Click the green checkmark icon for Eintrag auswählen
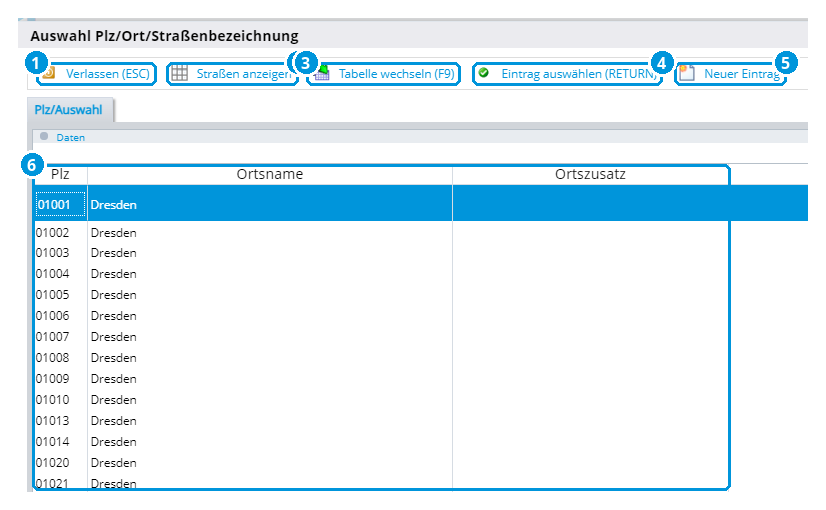Viewport: 826px width, 510px height. point(484,73)
